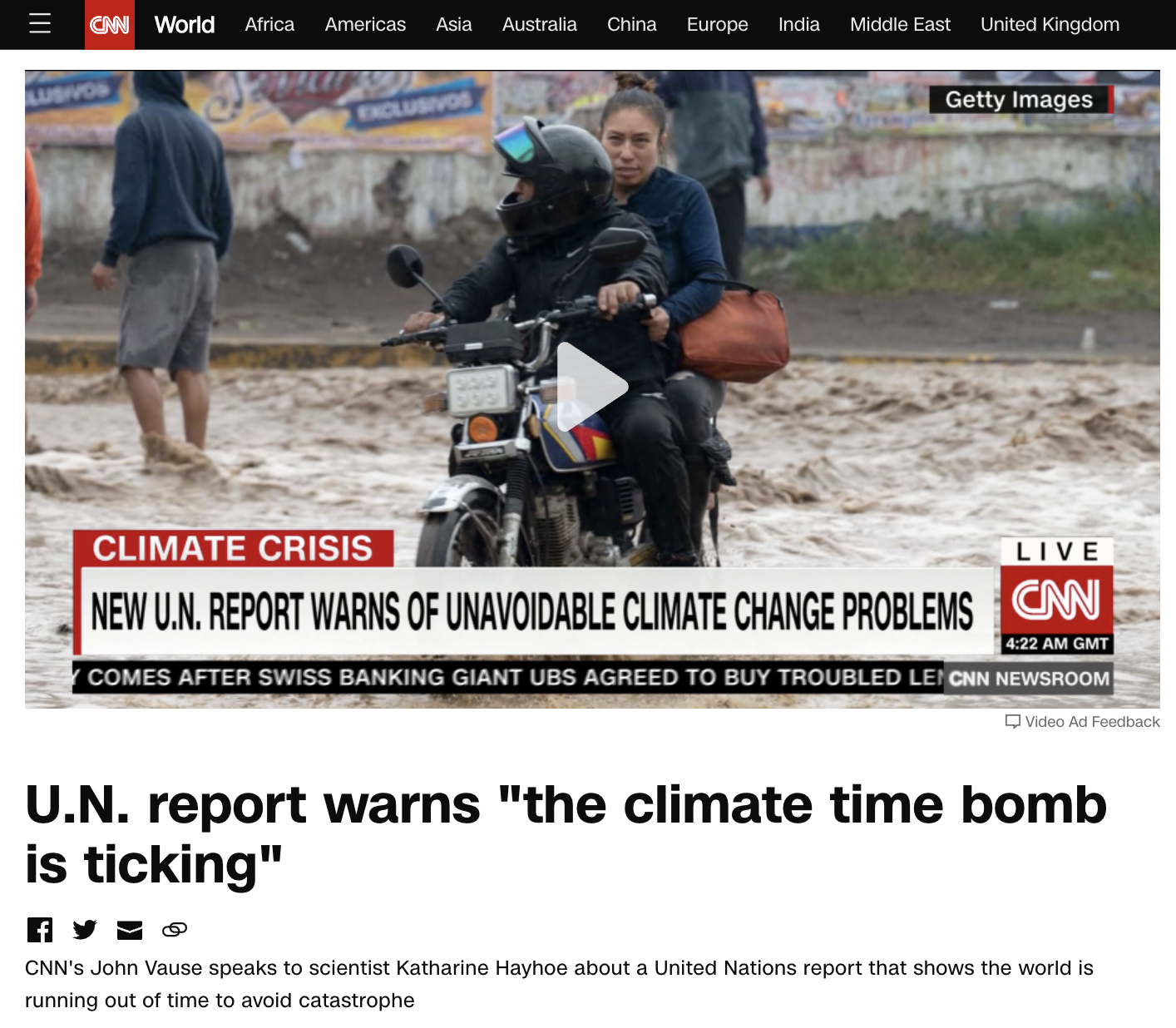
Task: Copy article link icon
Action: (175, 929)
